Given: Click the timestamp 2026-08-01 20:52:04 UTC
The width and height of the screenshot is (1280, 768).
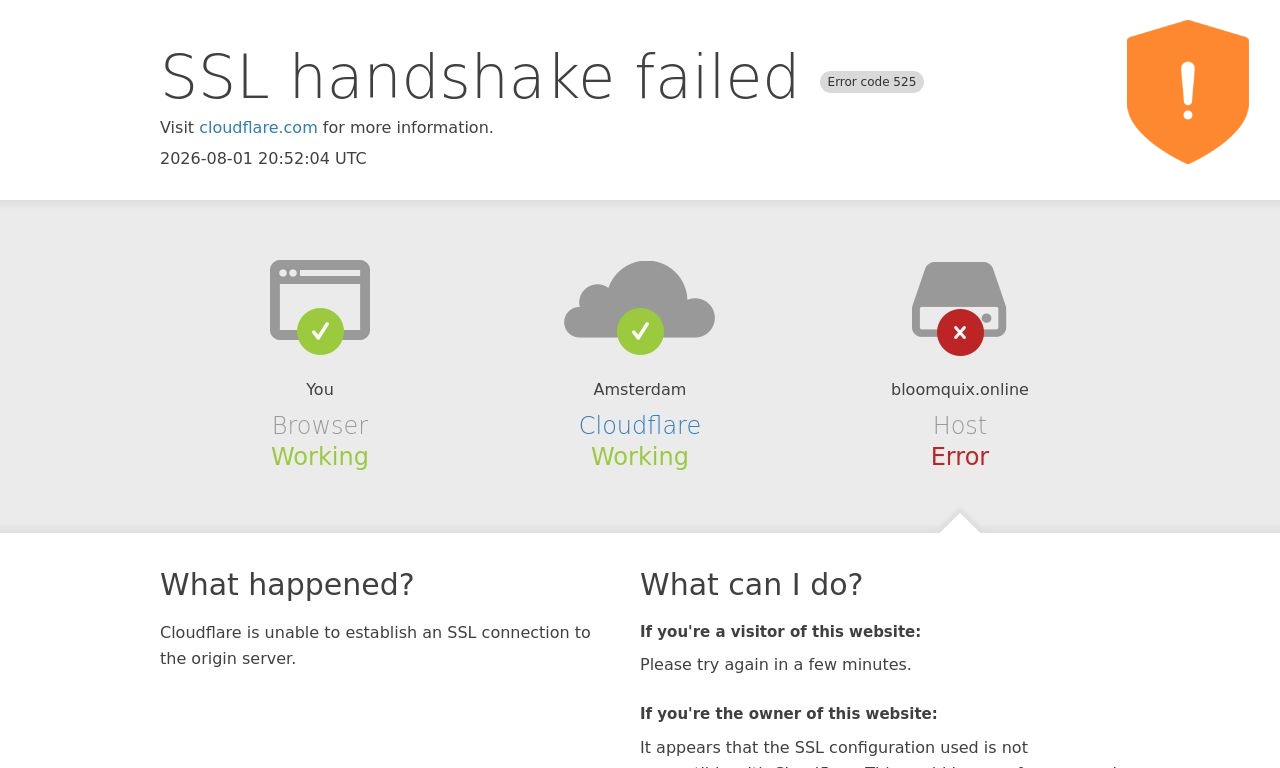Looking at the screenshot, I should [x=263, y=159].
